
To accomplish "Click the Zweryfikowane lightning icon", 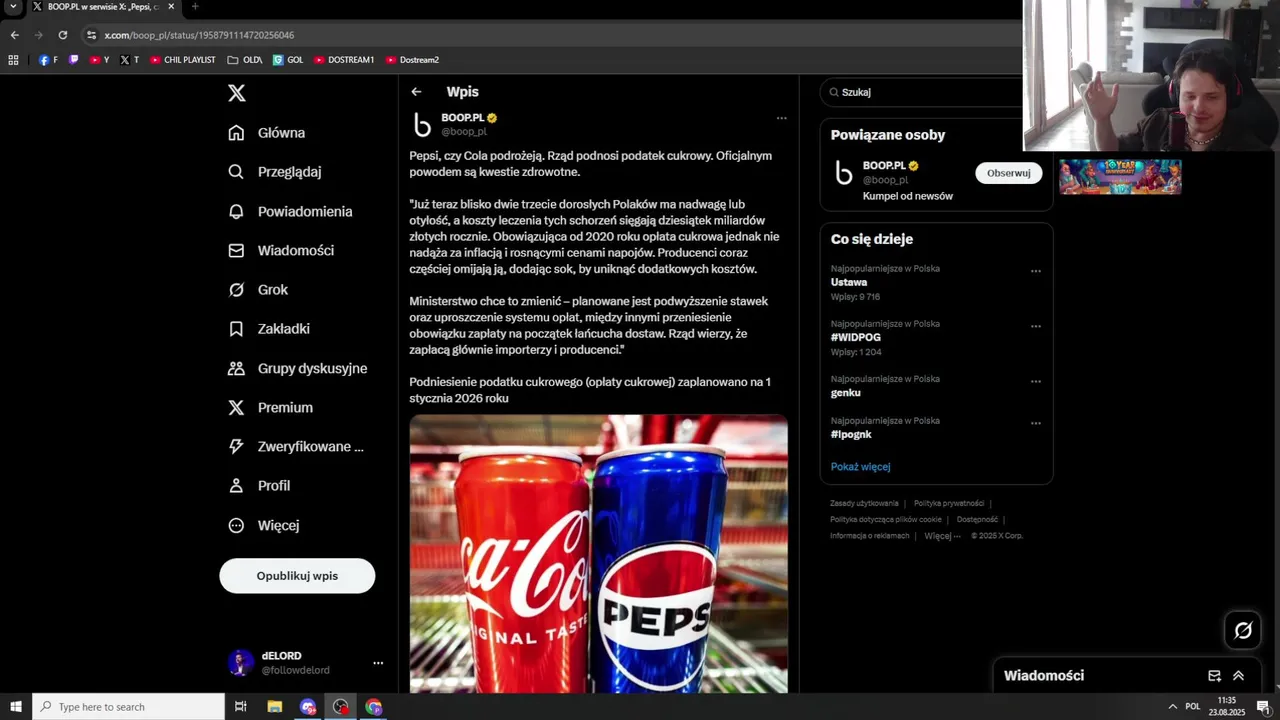I will point(236,446).
